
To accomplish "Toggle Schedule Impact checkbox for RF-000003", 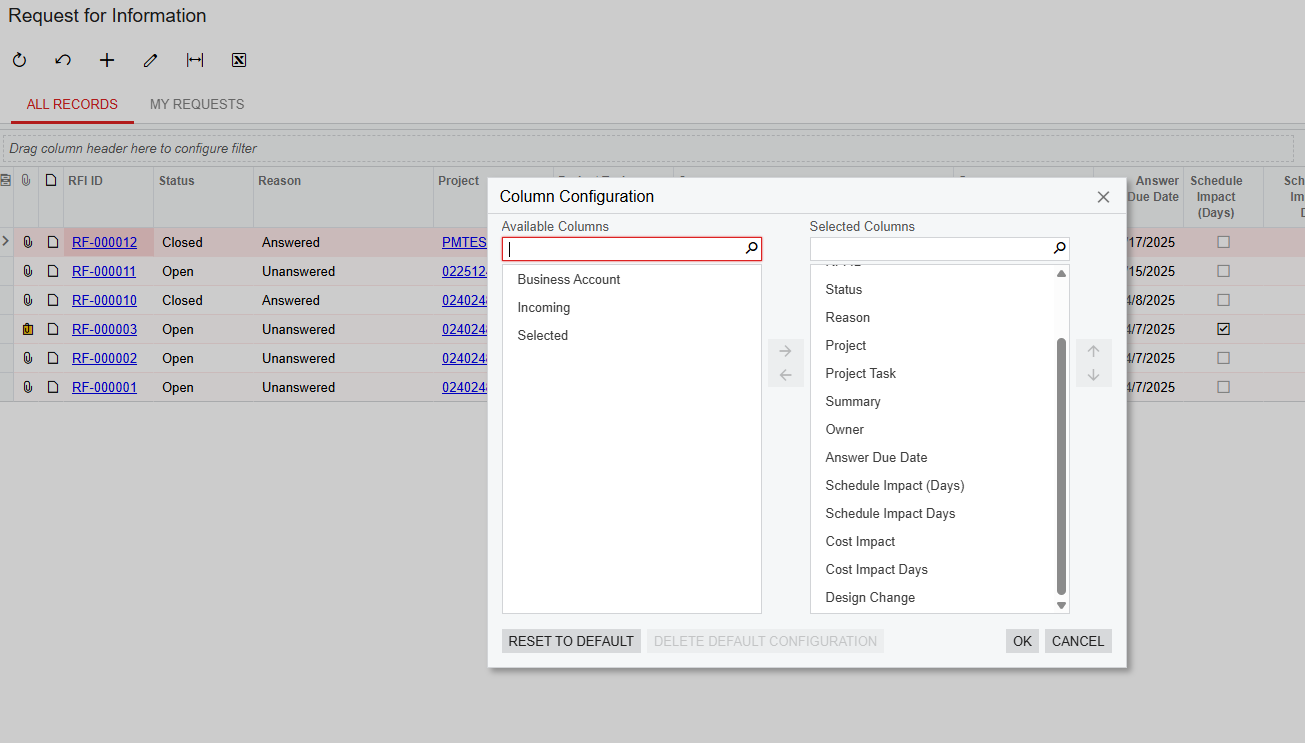I will 1223,329.
